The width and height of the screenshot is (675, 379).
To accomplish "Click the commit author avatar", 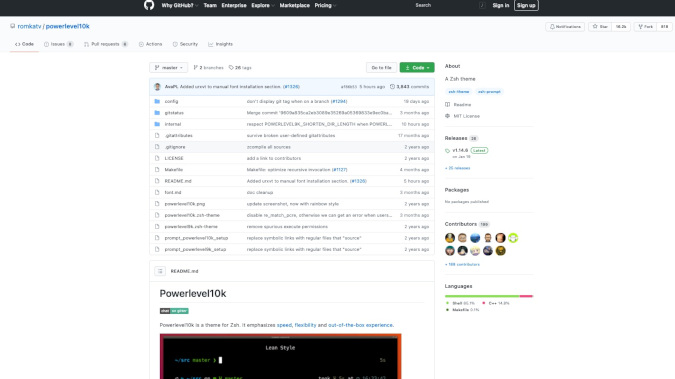I will tap(158, 87).
